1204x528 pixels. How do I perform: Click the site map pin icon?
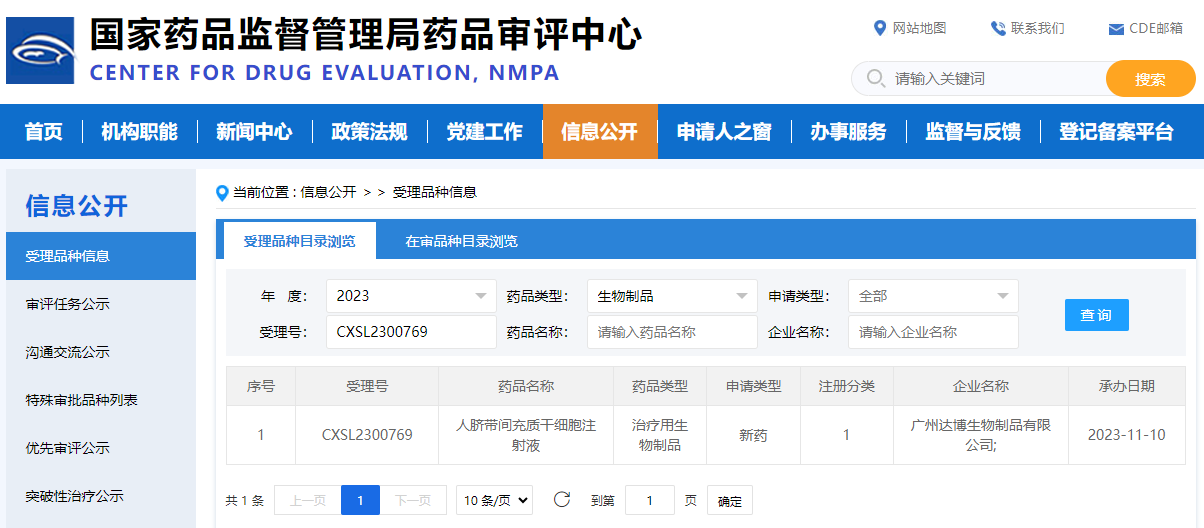point(880,28)
